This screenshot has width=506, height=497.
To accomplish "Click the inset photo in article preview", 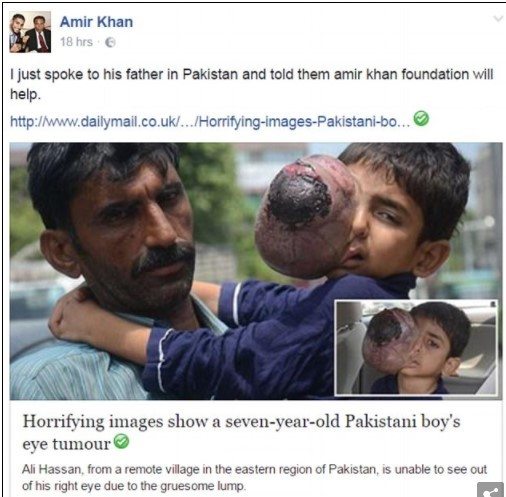I will [x=417, y=347].
